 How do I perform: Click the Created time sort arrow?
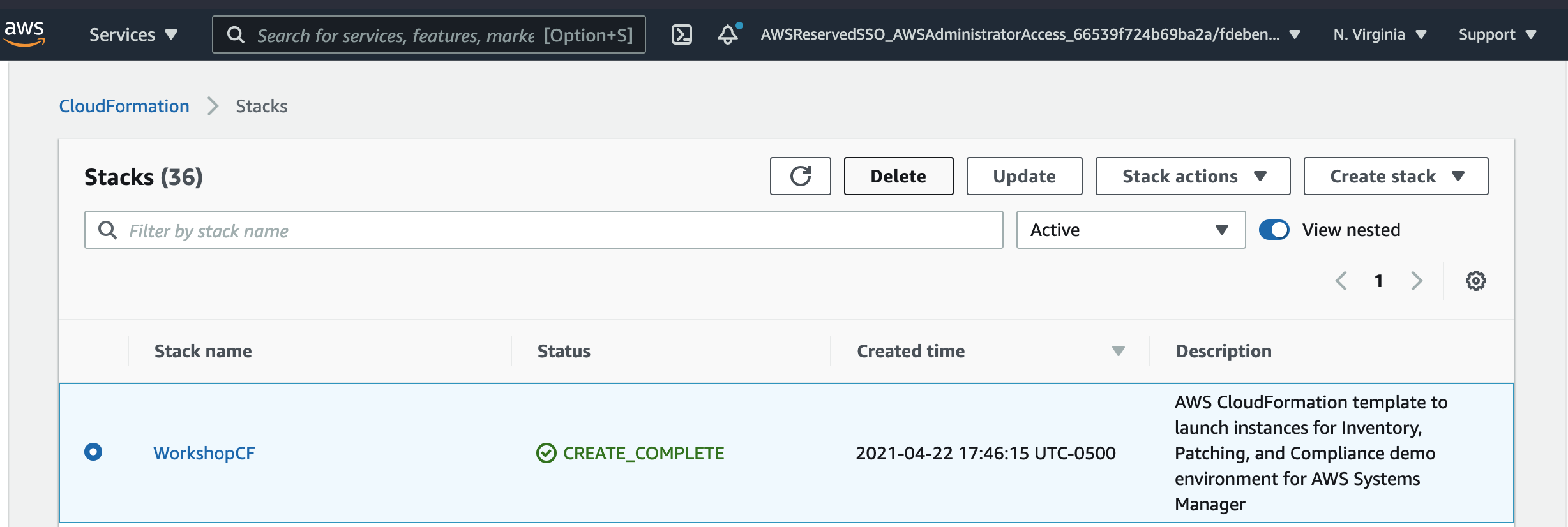click(1118, 351)
